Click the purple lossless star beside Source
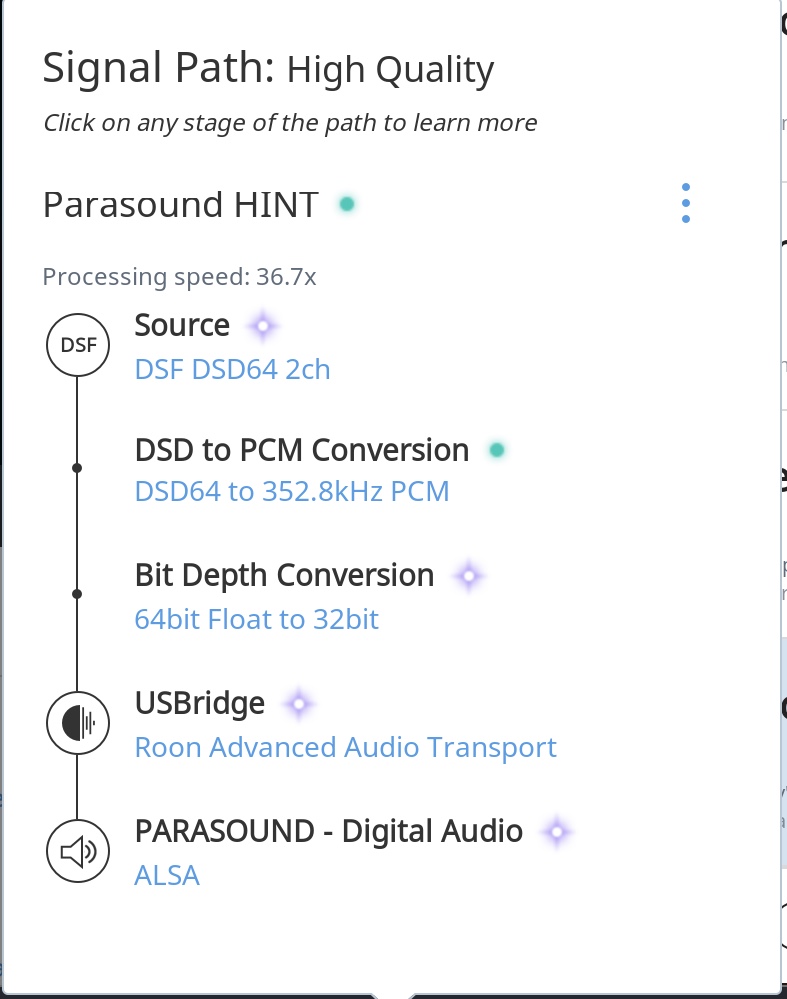The image size is (787, 999). point(263,326)
